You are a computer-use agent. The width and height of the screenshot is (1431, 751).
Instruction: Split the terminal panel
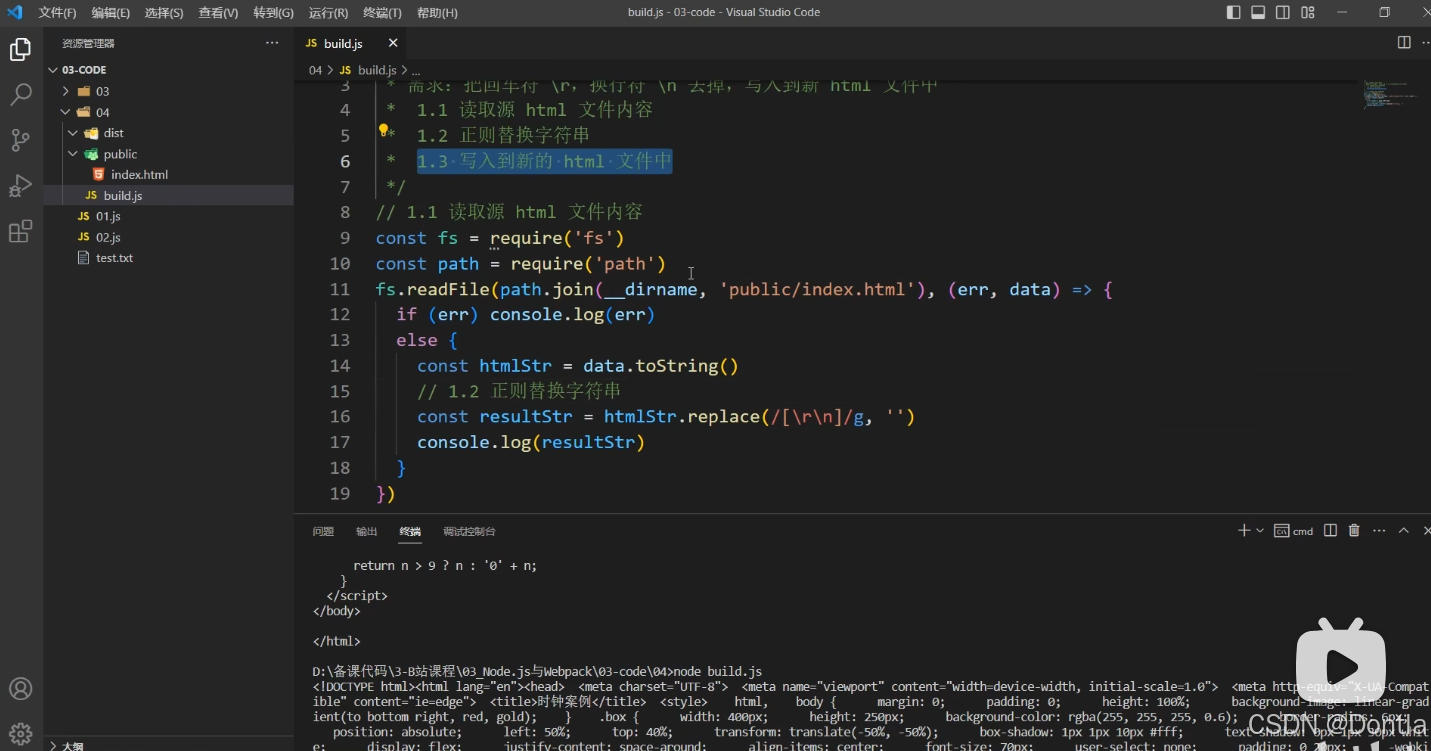coord(1330,531)
